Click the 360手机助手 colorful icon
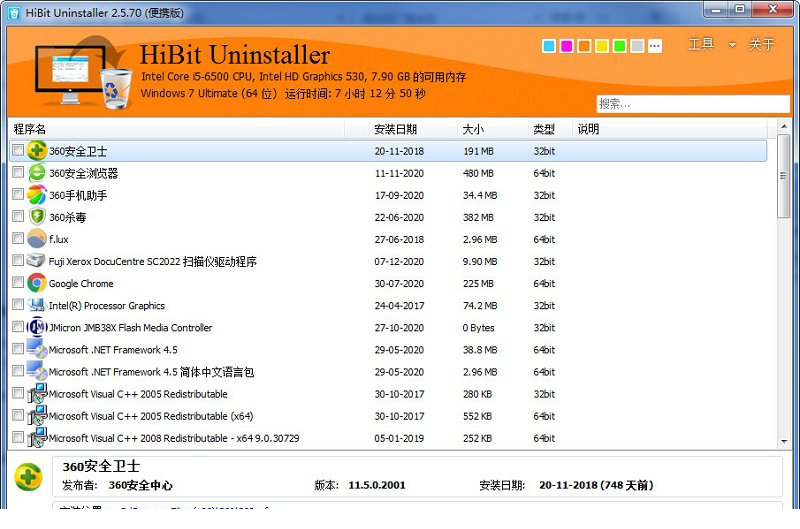This screenshot has height=529, width=800. pyautogui.click(x=37, y=195)
